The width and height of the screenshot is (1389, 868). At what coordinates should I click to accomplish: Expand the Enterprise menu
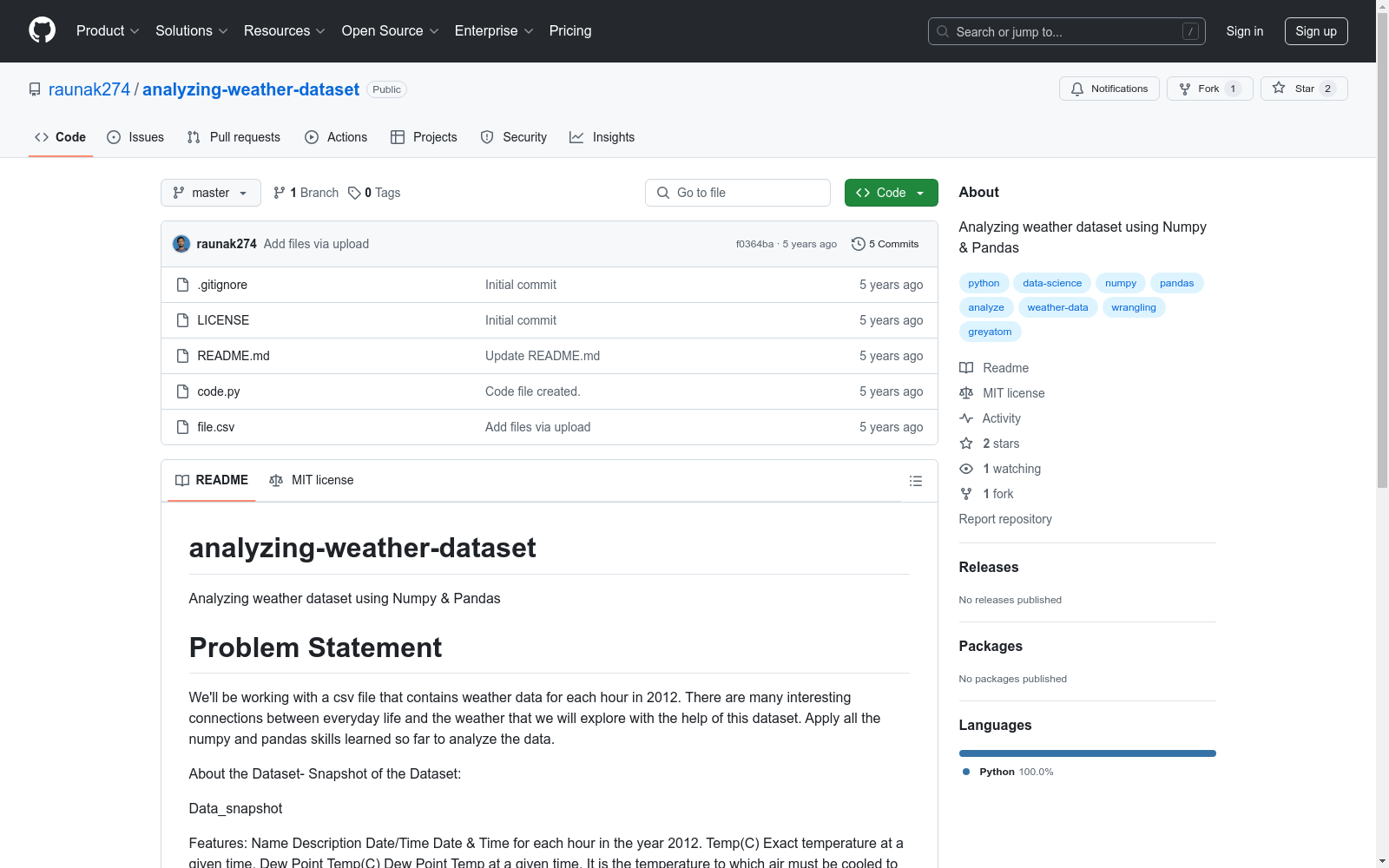(494, 30)
